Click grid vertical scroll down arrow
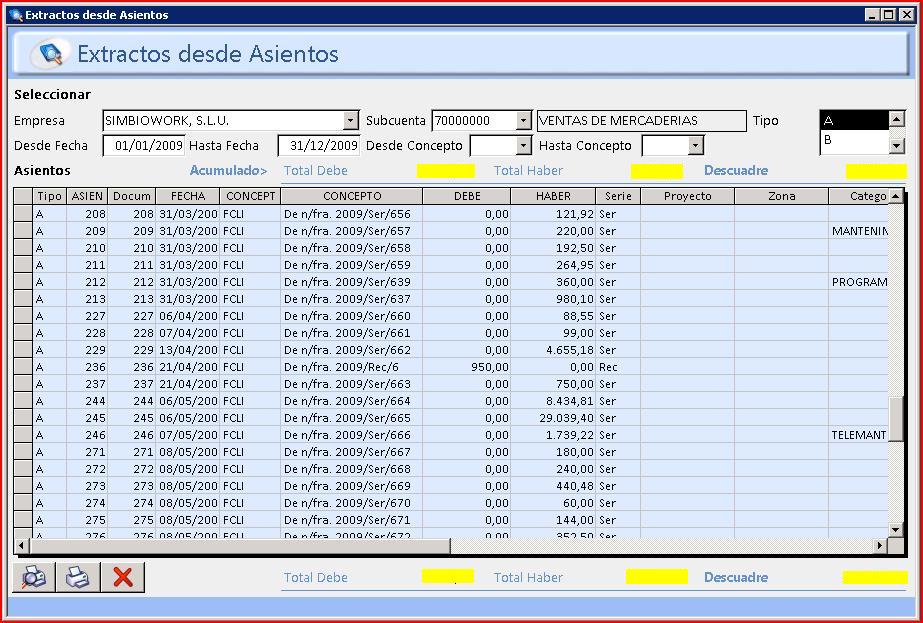Viewport: 923px width, 623px height. point(895,529)
